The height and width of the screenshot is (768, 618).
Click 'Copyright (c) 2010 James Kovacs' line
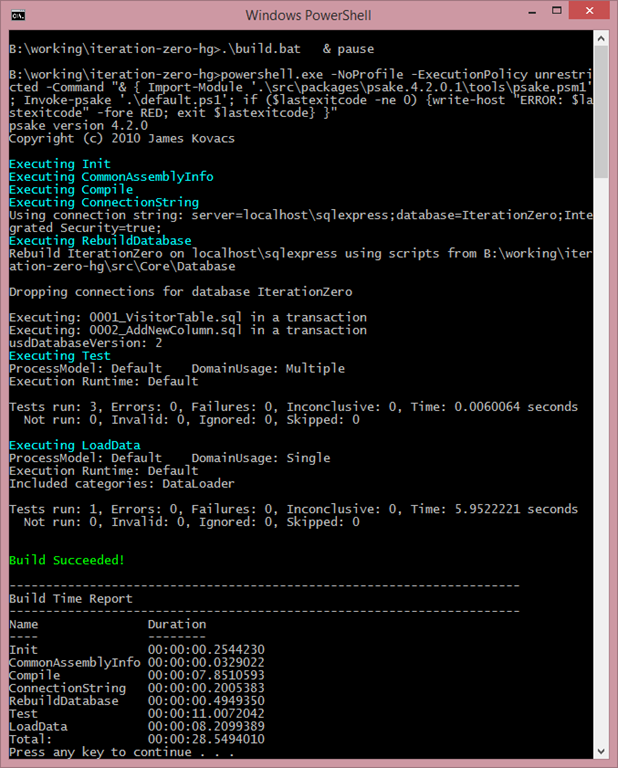122,138
